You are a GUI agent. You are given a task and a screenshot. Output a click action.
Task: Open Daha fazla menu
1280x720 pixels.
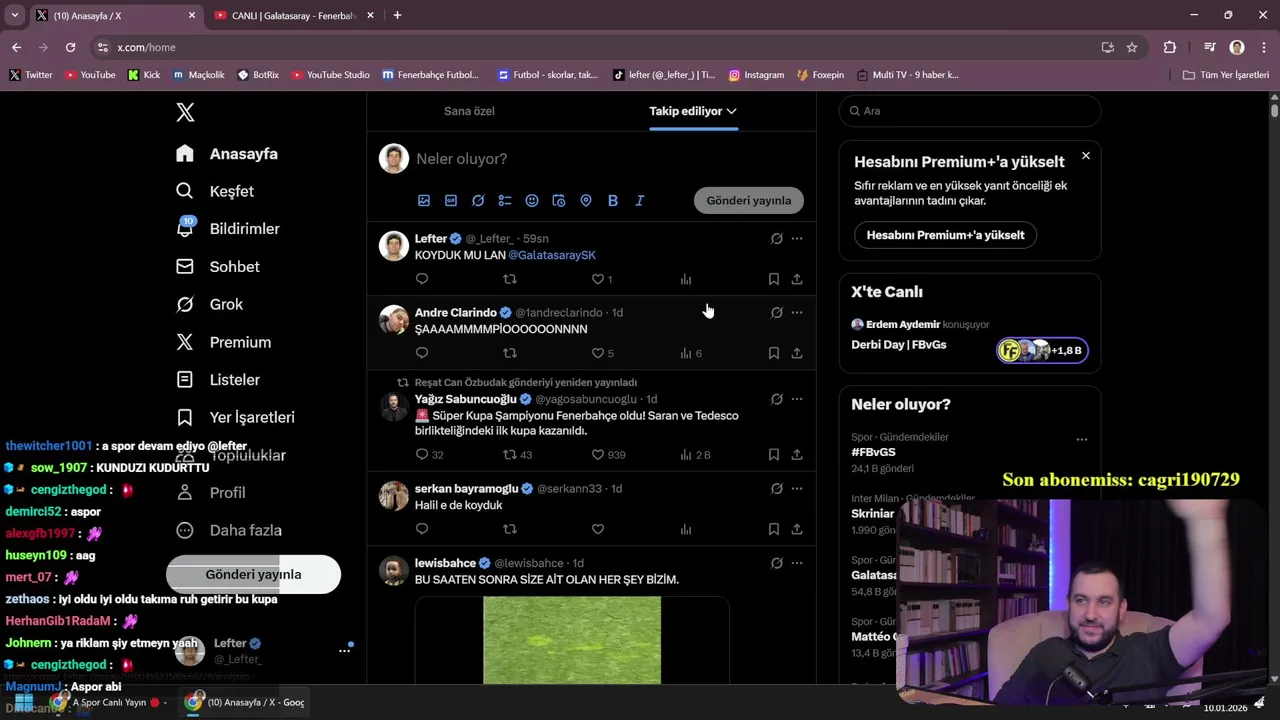[x=229, y=530]
